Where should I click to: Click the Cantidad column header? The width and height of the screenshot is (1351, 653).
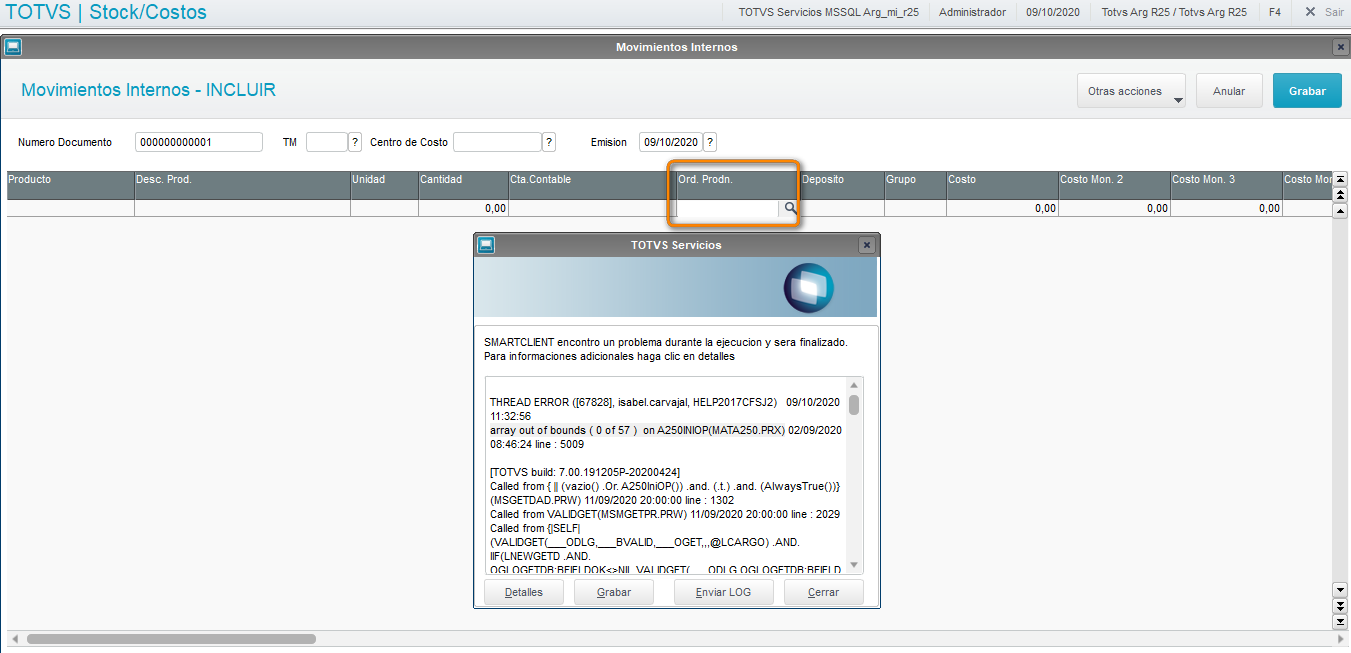tap(463, 185)
